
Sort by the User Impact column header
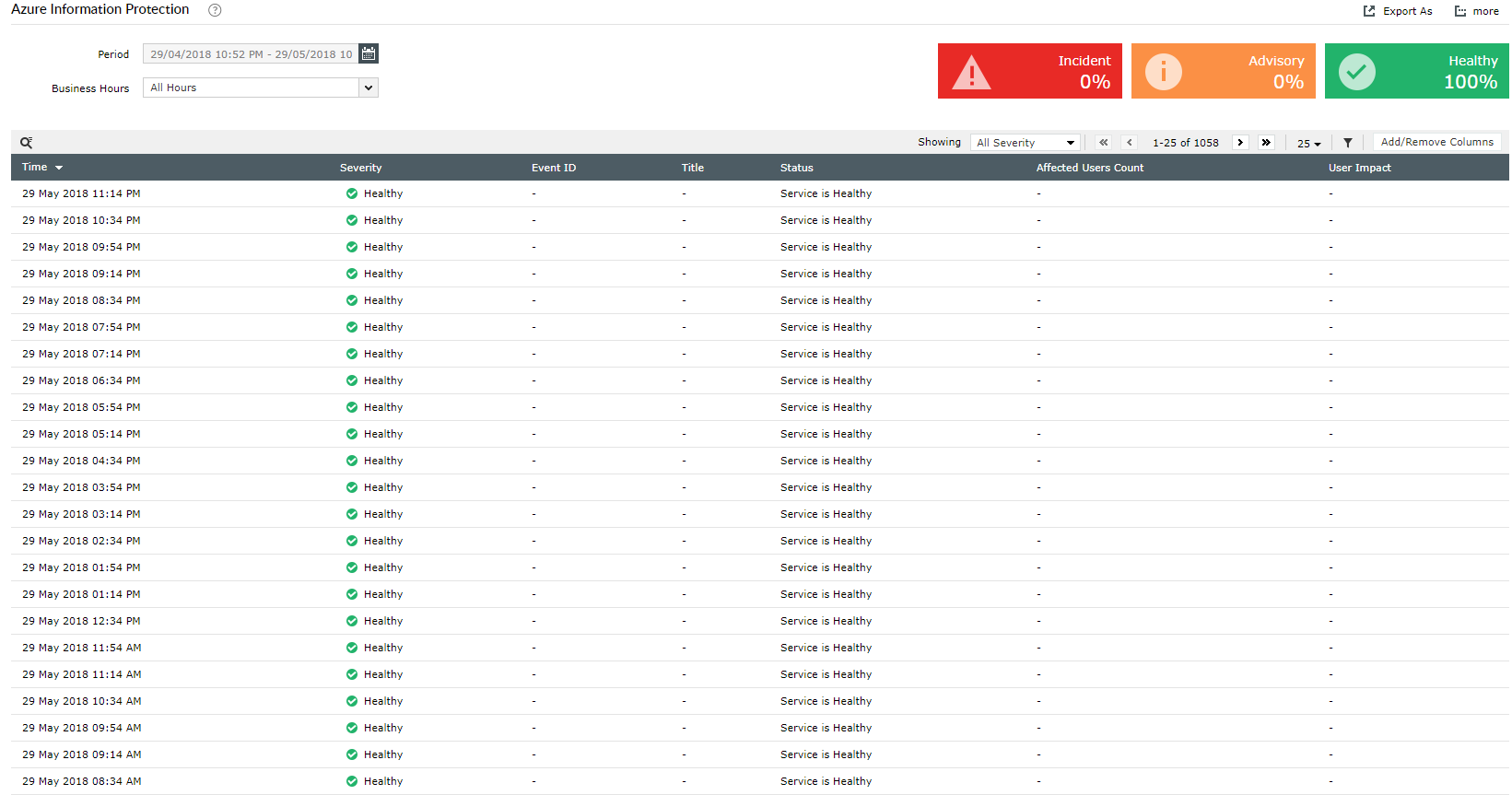tap(1360, 168)
